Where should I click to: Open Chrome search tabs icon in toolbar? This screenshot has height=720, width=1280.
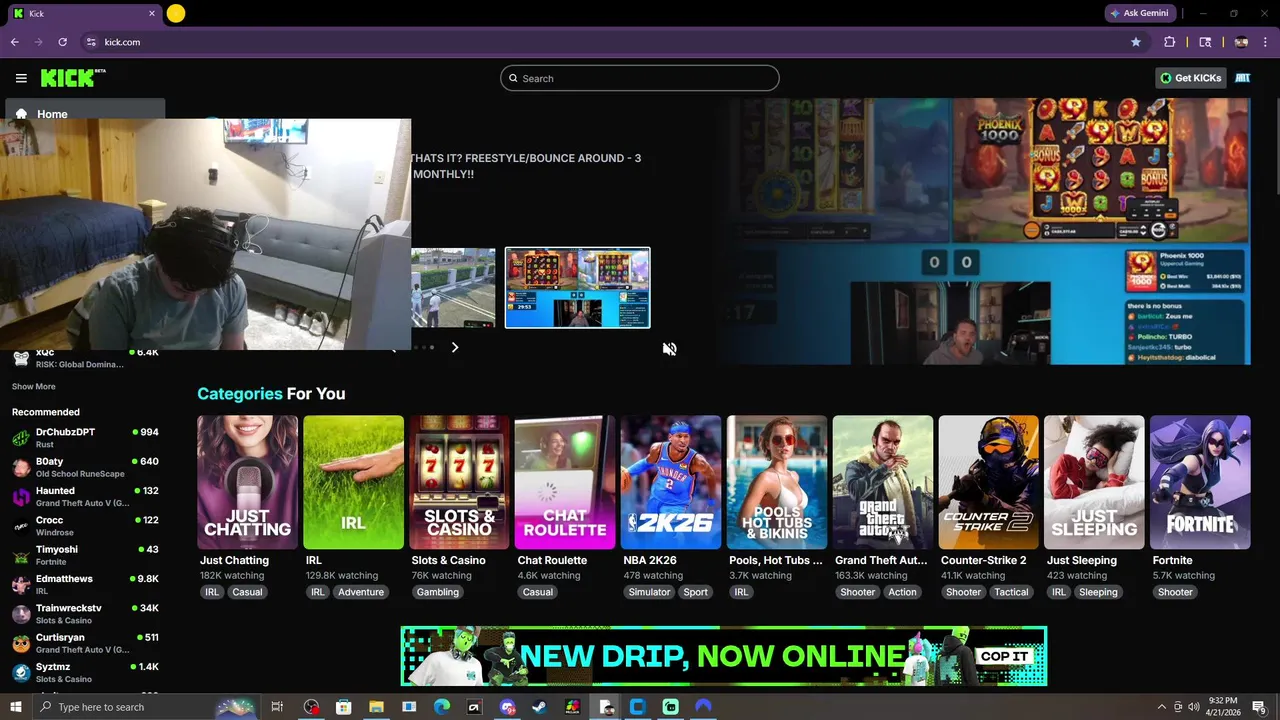(1205, 42)
